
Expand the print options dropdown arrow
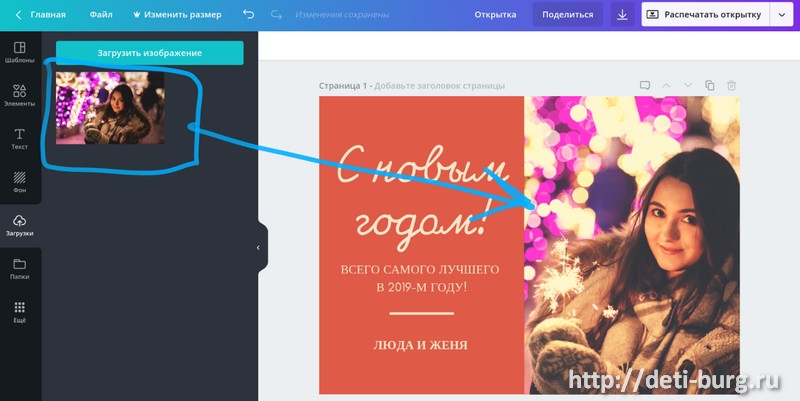pos(782,15)
